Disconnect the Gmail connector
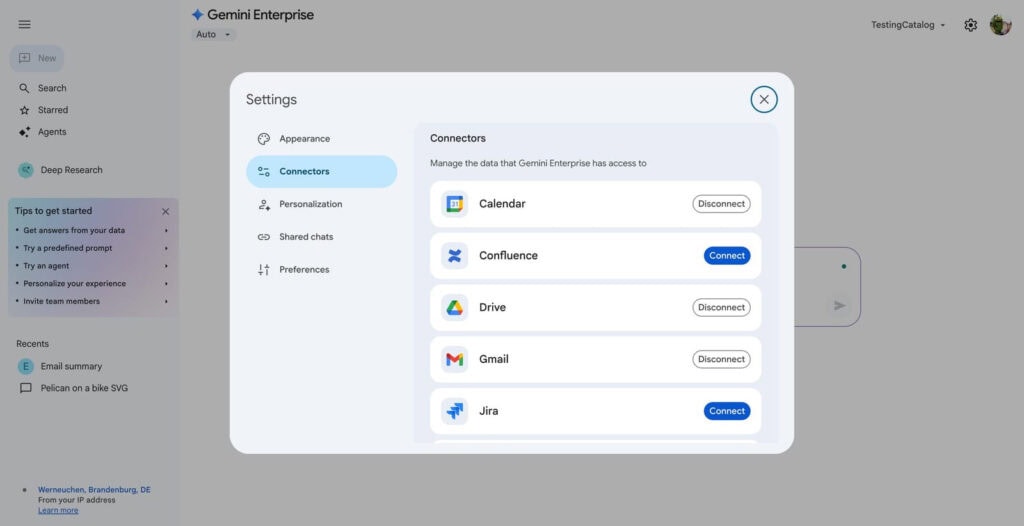 [721, 359]
